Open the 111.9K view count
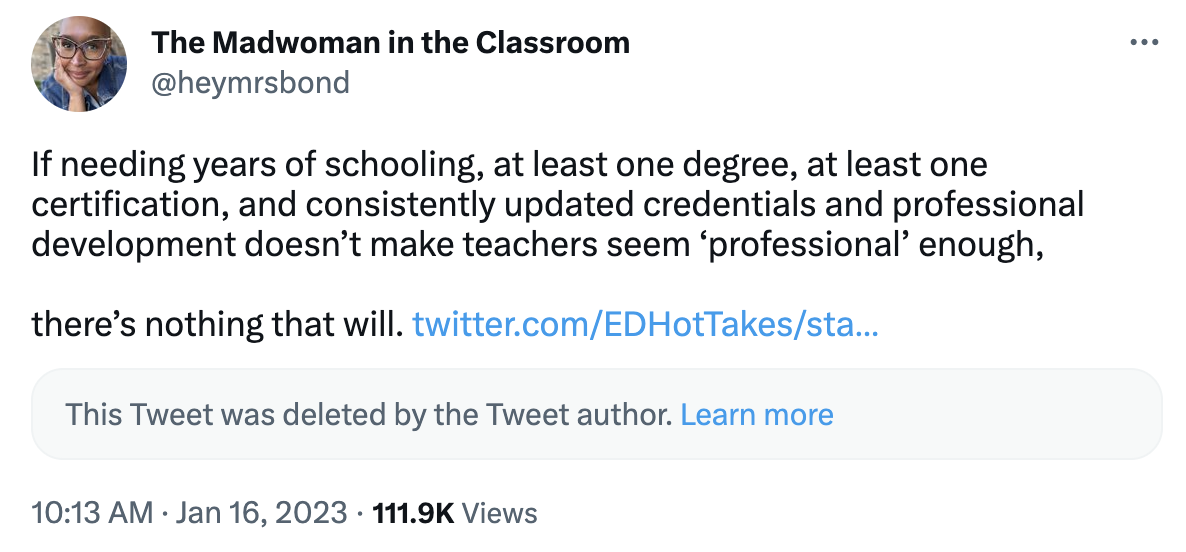 point(413,513)
